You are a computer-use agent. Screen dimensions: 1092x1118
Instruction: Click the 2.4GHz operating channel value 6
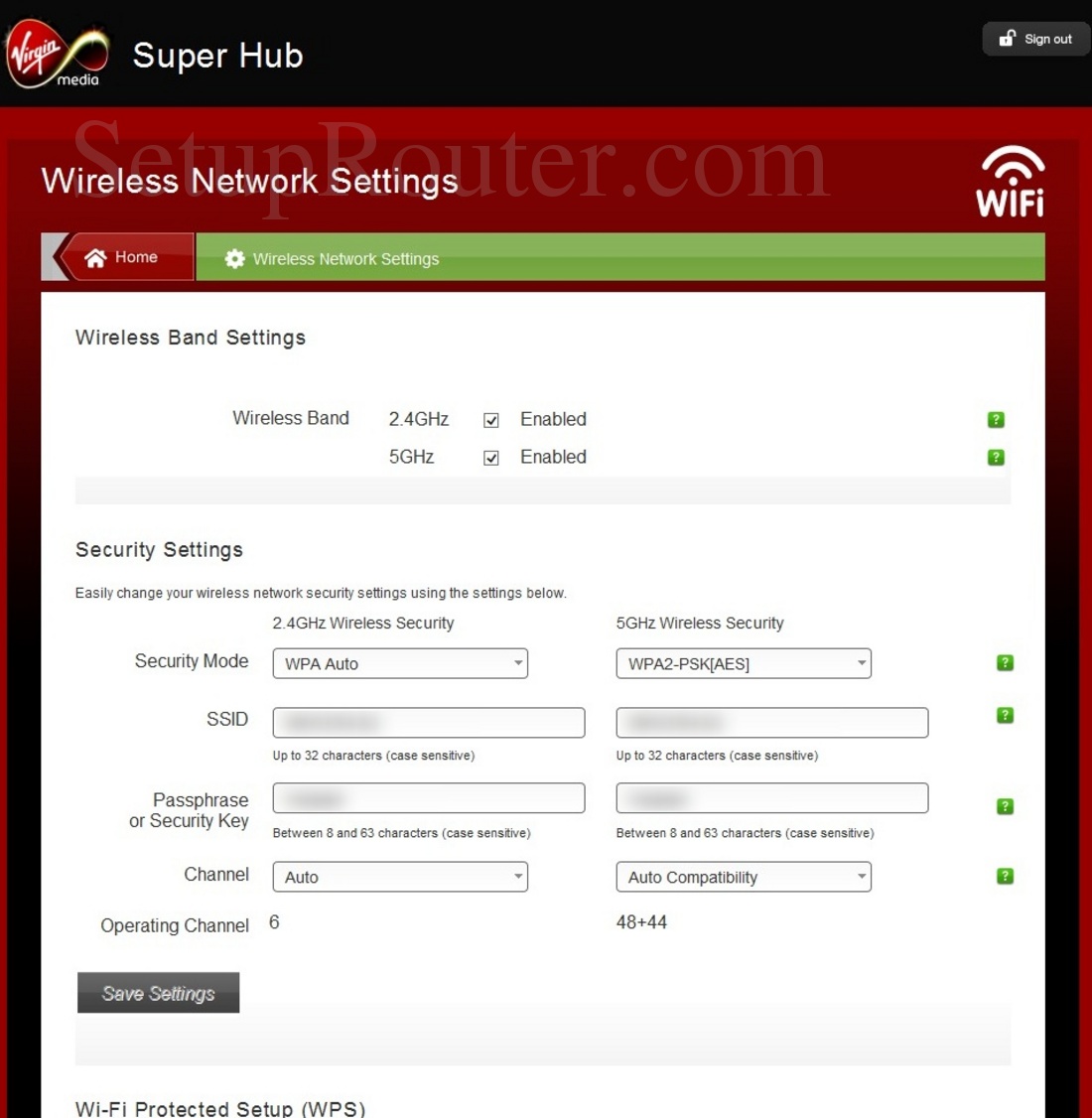(x=274, y=922)
